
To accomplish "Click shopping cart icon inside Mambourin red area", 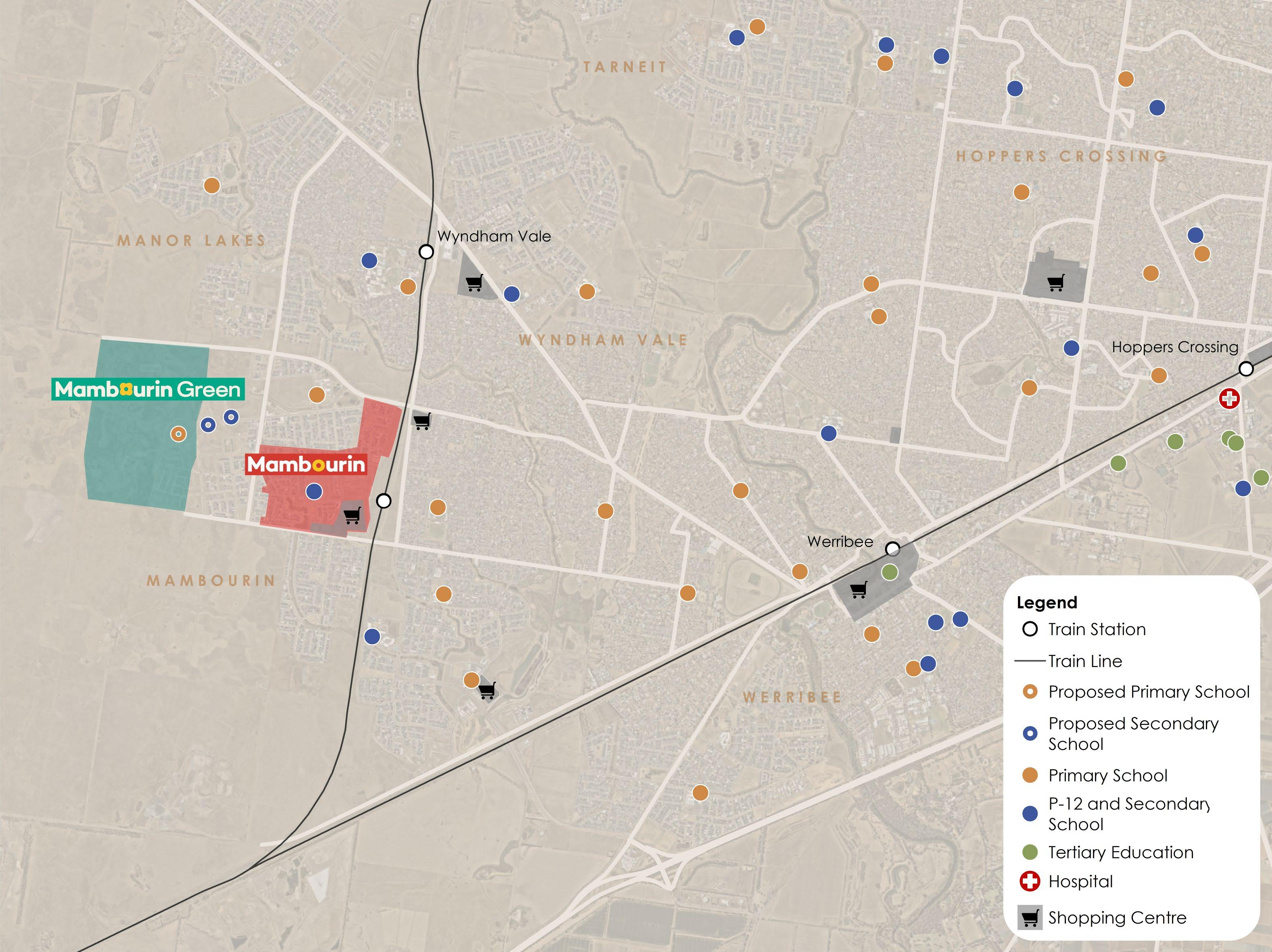I will point(352,515).
